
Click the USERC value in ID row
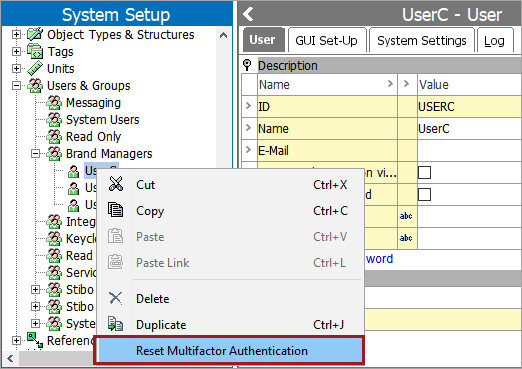pyautogui.click(x=469, y=107)
